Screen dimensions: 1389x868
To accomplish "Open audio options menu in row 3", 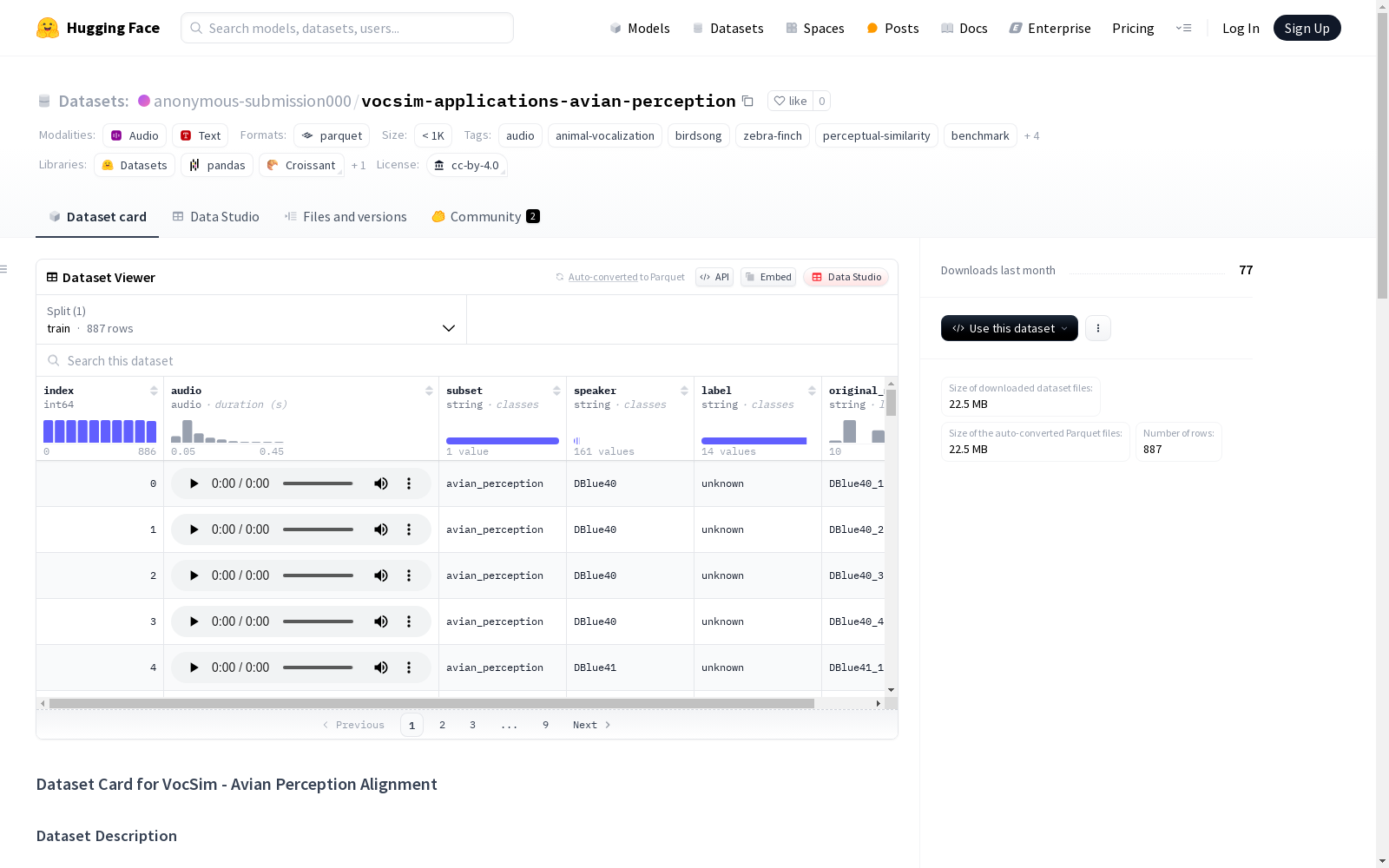I will click(409, 621).
